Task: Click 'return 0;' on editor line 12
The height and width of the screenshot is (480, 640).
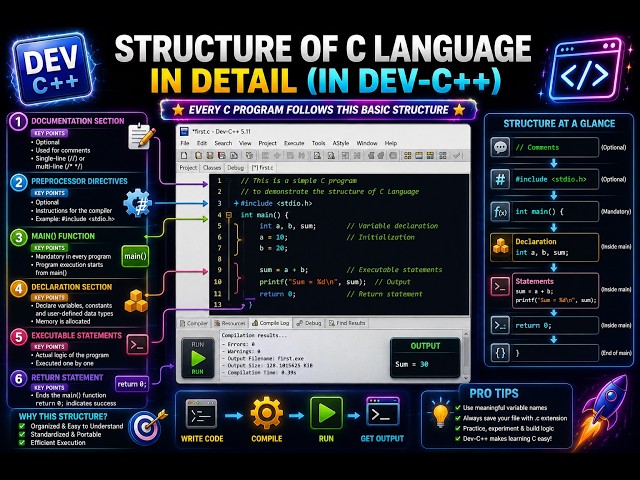Action: [277, 294]
